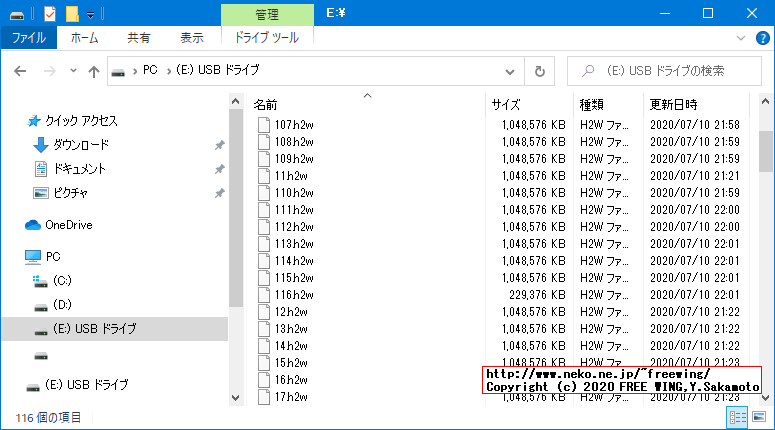
Task: Select the file 17h2w
Action: (x=291, y=397)
